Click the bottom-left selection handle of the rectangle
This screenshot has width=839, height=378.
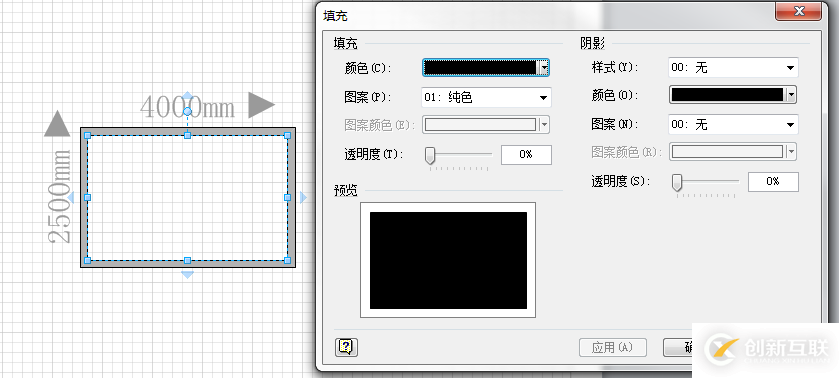(x=88, y=261)
